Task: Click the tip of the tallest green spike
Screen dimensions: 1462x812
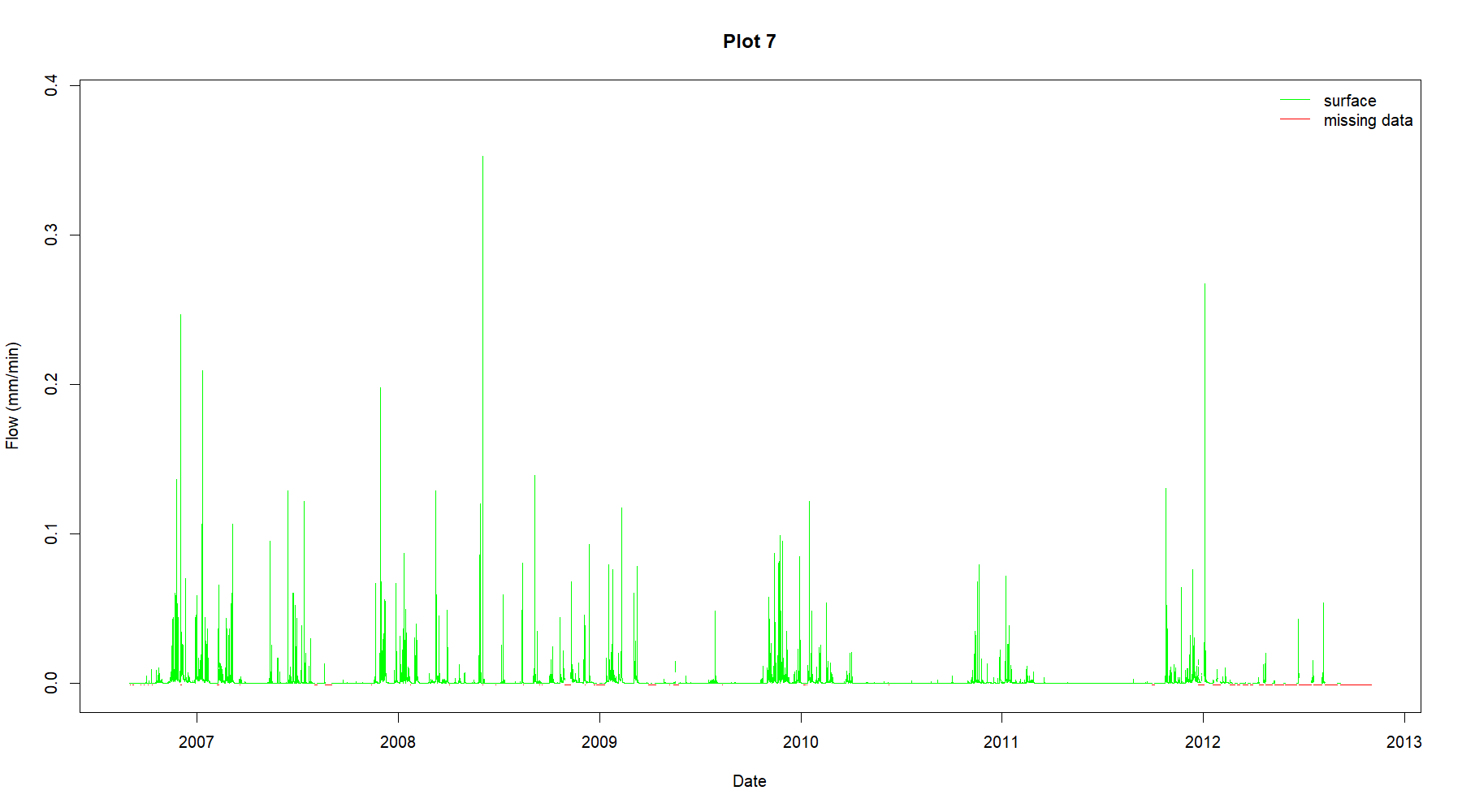Action: pos(483,157)
